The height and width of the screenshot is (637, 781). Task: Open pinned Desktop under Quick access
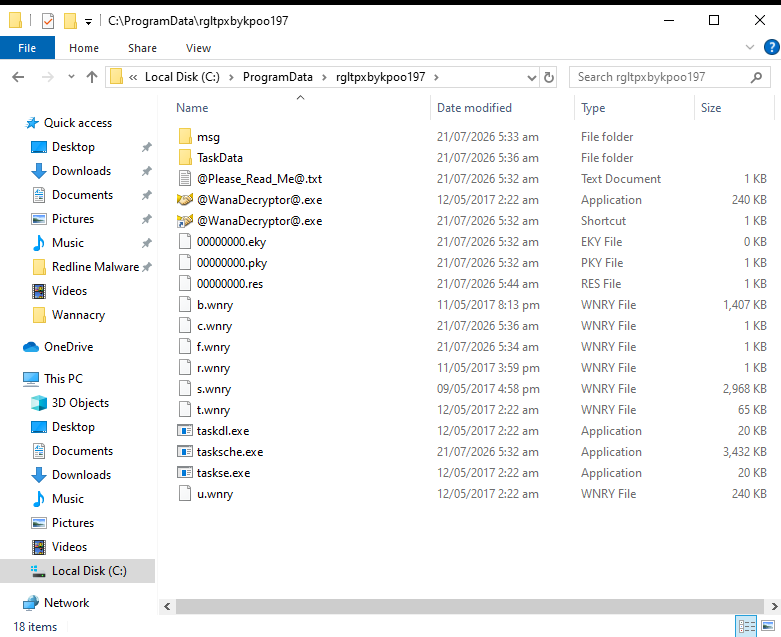coord(73,147)
